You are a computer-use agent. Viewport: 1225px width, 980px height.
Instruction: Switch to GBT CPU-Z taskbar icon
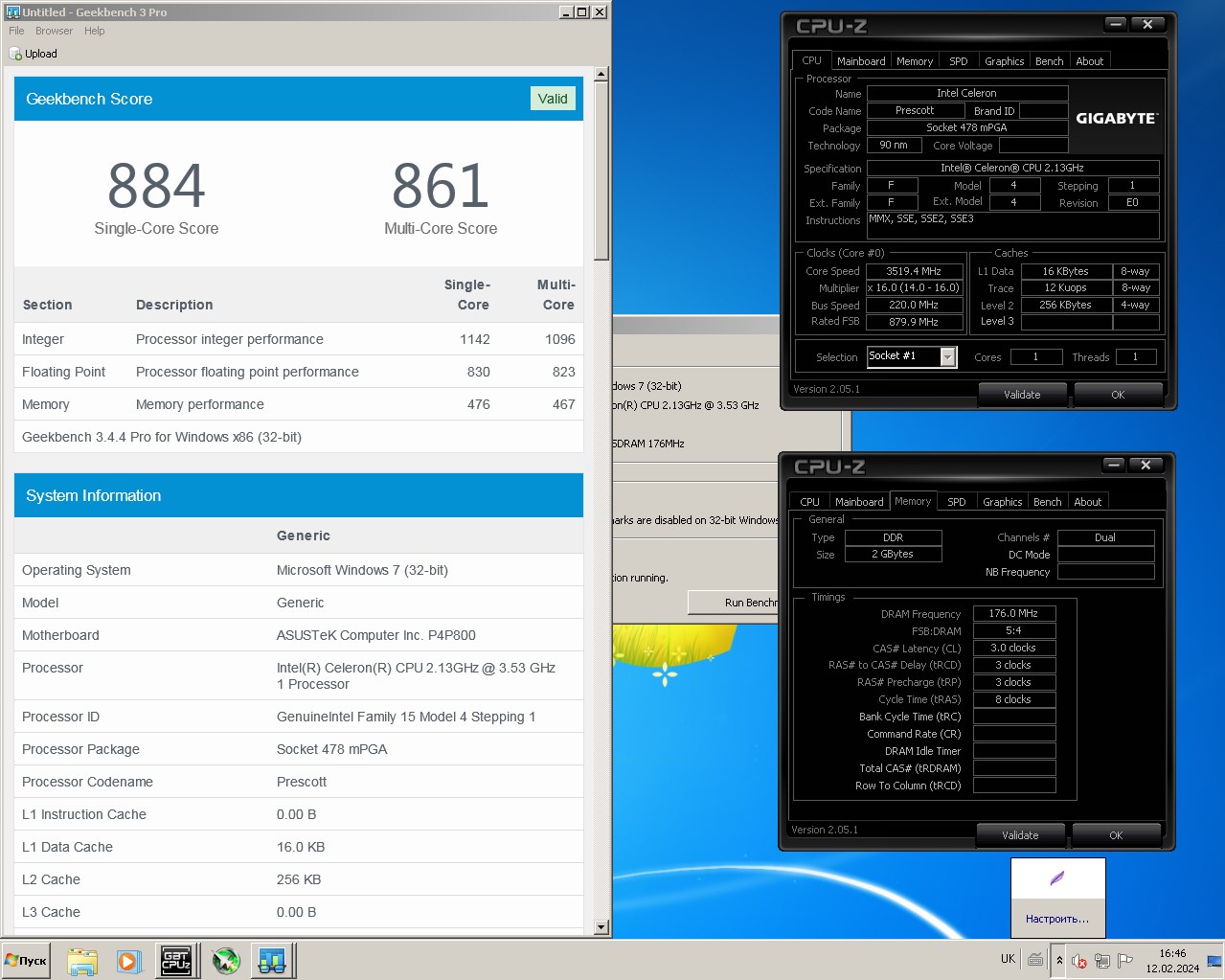(176, 961)
